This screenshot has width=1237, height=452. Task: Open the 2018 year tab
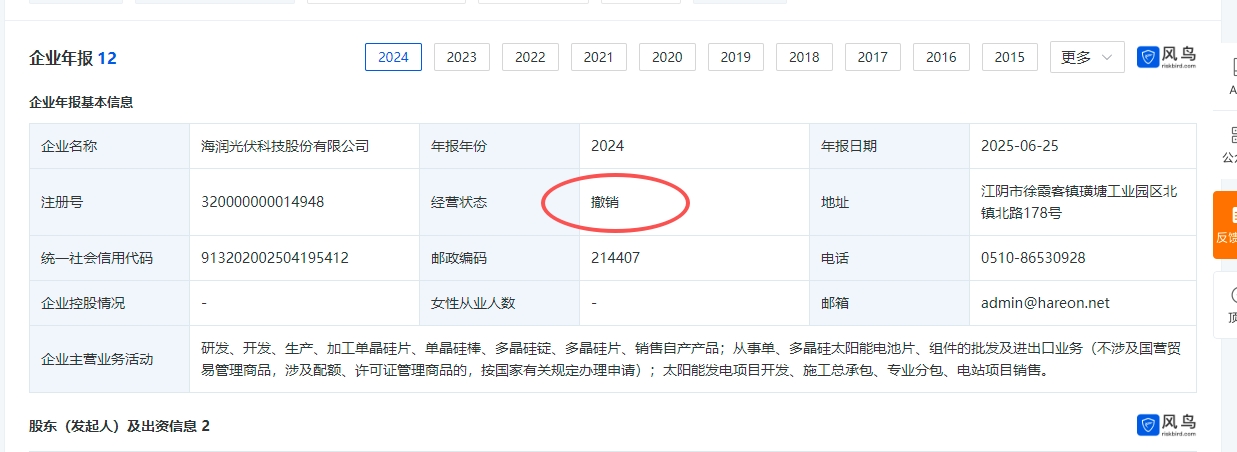pyautogui.click(x=804, y=57)
